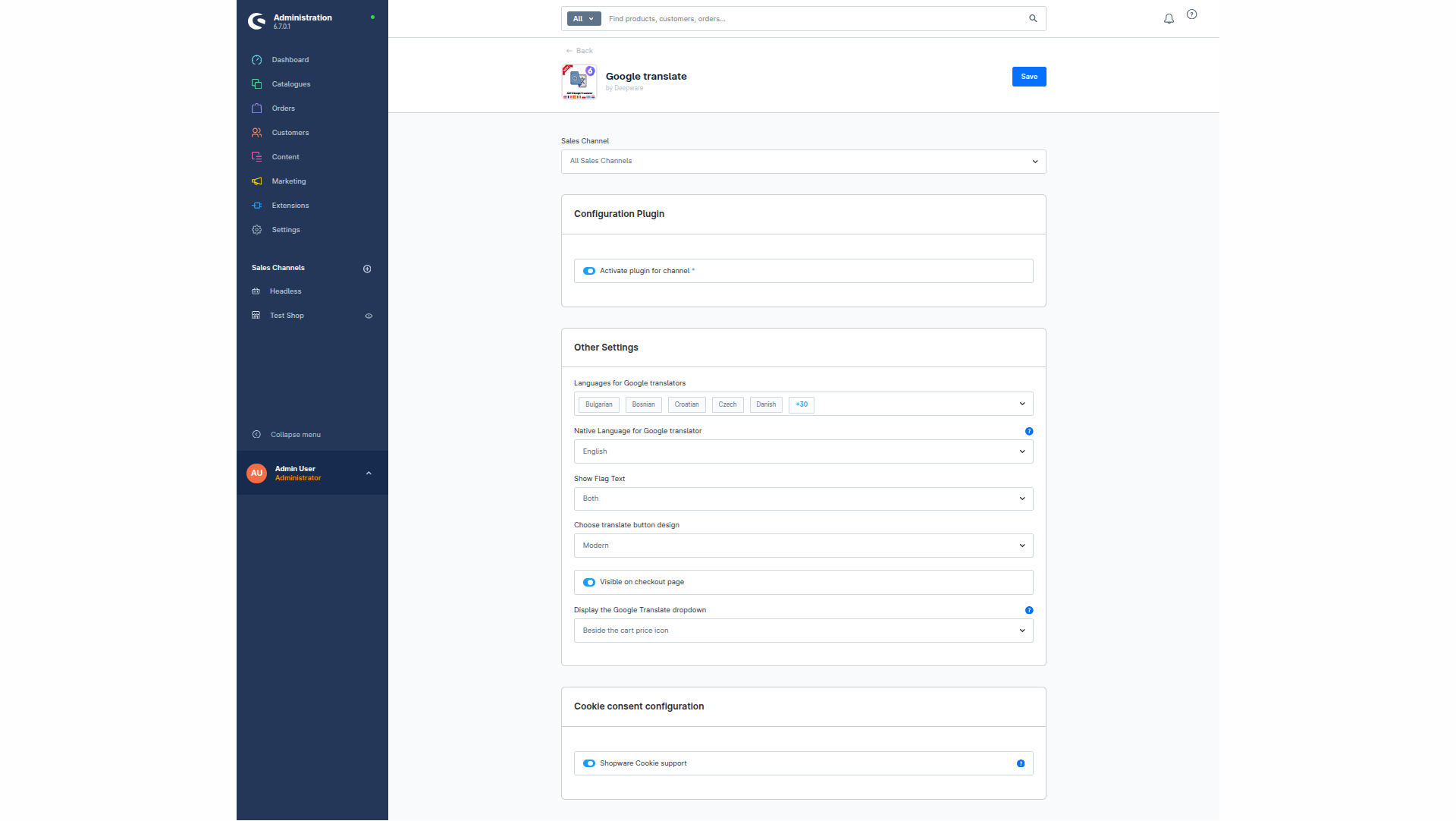Click the Collapse menu arrow icon
Screen dimensions: 1456x821
[x=256, y=435]
